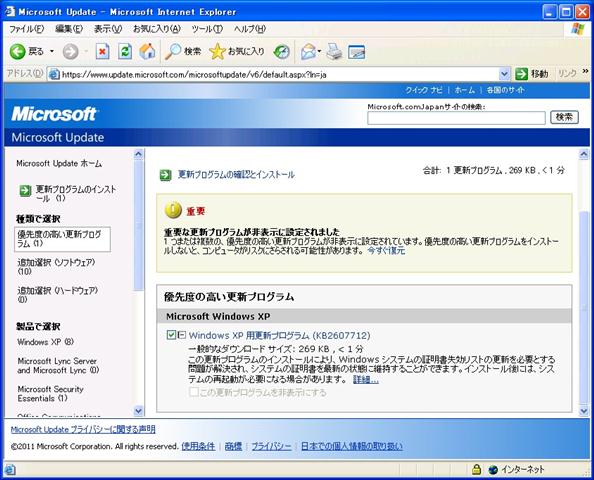Screen dimensions: 594x480
Task: Click review and install updates (確認とインストール) link
Action: (236, 175)
